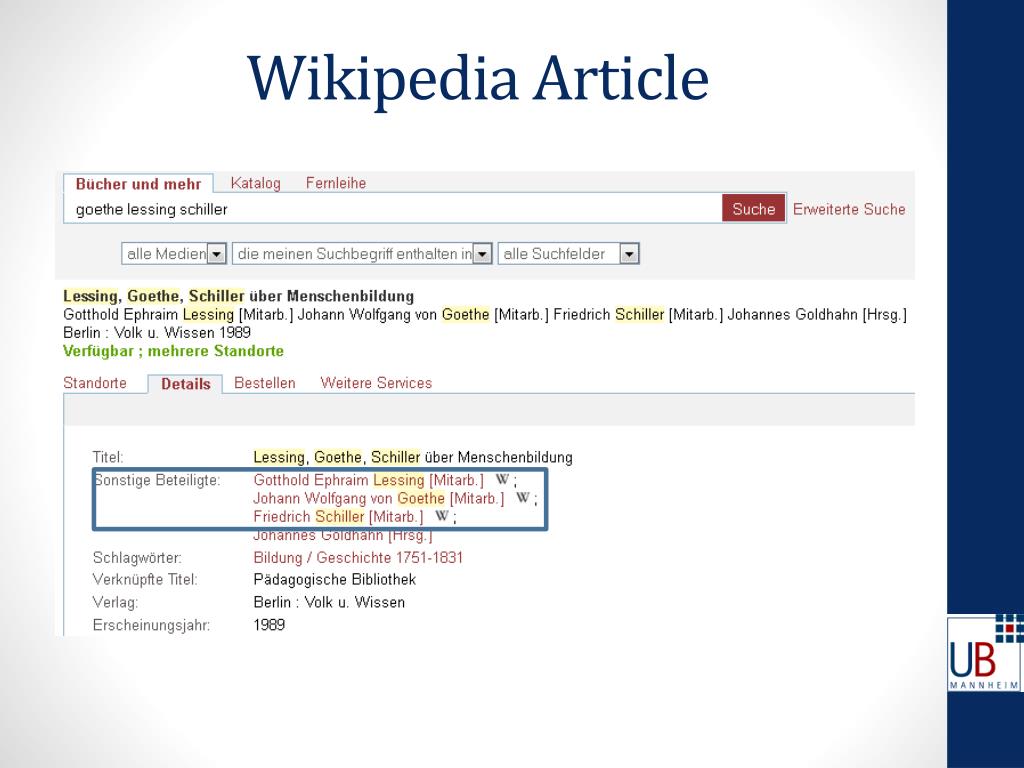Click the 'Verknüpfte Titel:' label
Image resolution: width=1024 pixels, height=768 pixels.
point(145,579)
